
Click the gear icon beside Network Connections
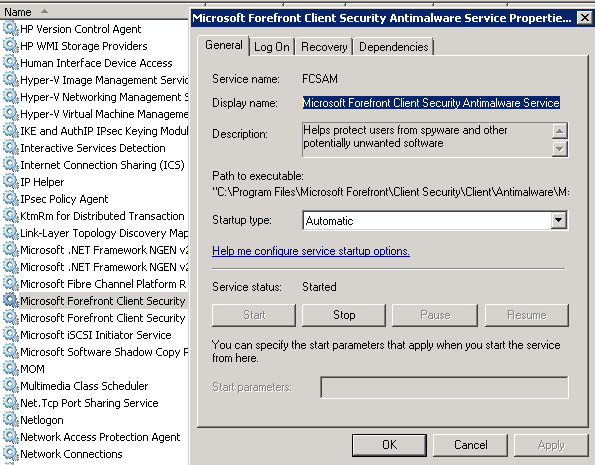(x=10, y=454)
